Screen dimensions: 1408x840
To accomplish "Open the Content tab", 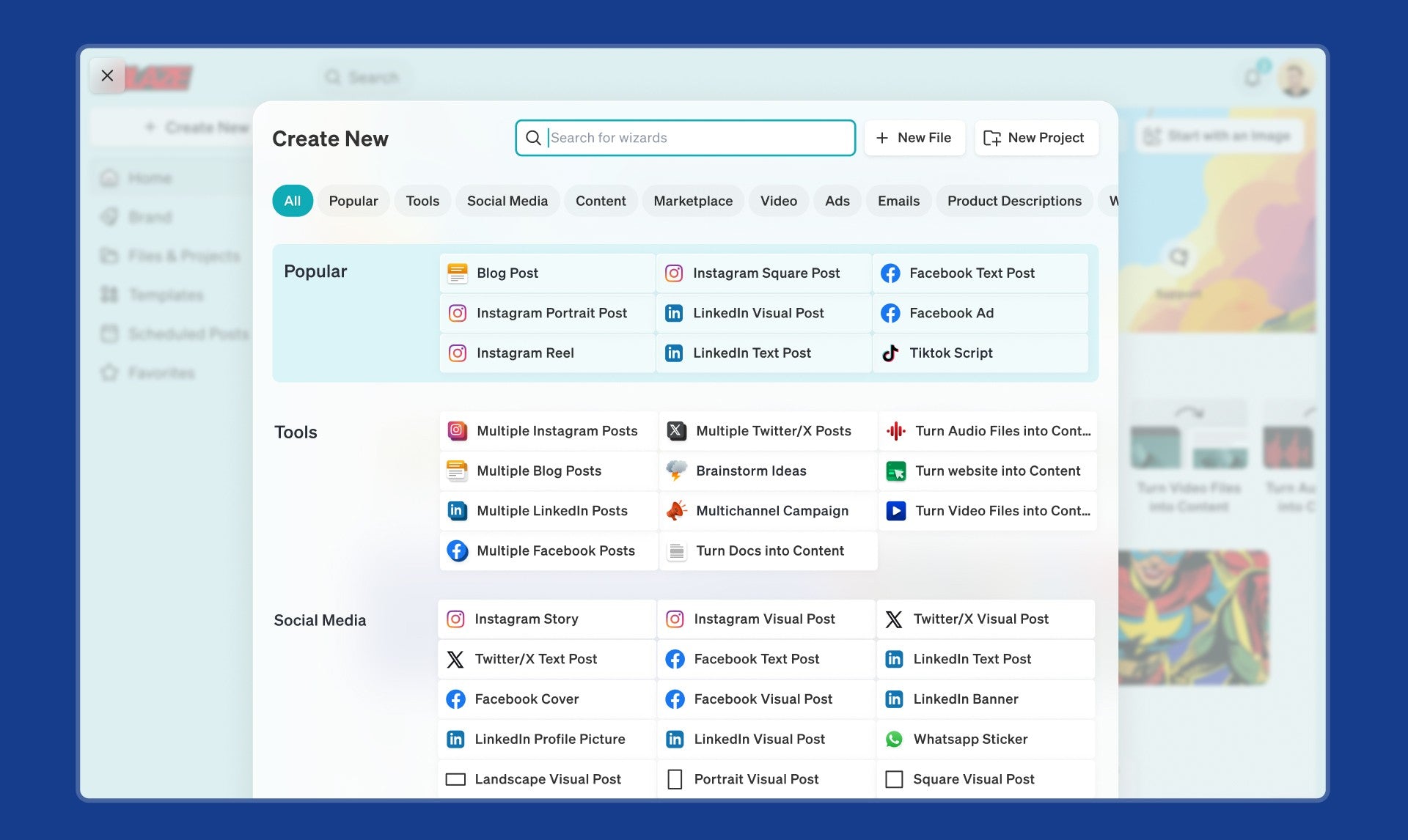I will pyautogui.click(x=601, y=201).
